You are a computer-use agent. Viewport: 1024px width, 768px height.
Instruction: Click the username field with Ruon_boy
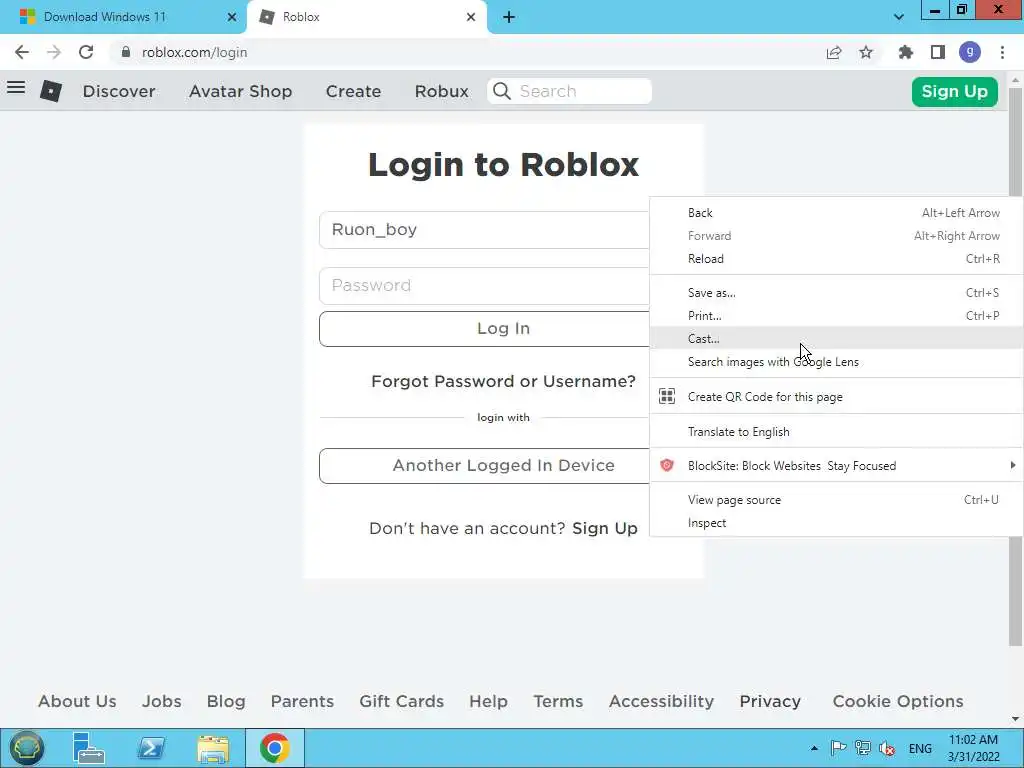point(484,230)
